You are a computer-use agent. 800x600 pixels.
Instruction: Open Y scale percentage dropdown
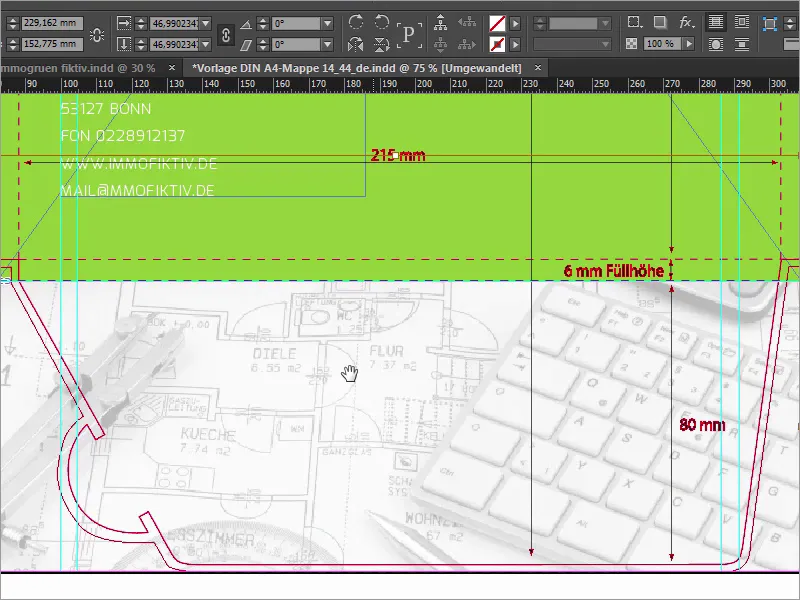(206, 45)
